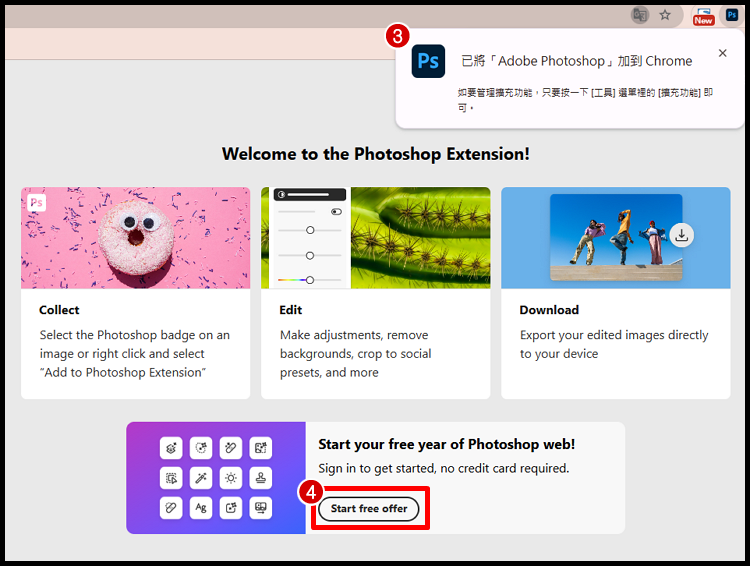Click the generative expand image icon tile

(x=261, y=448)
